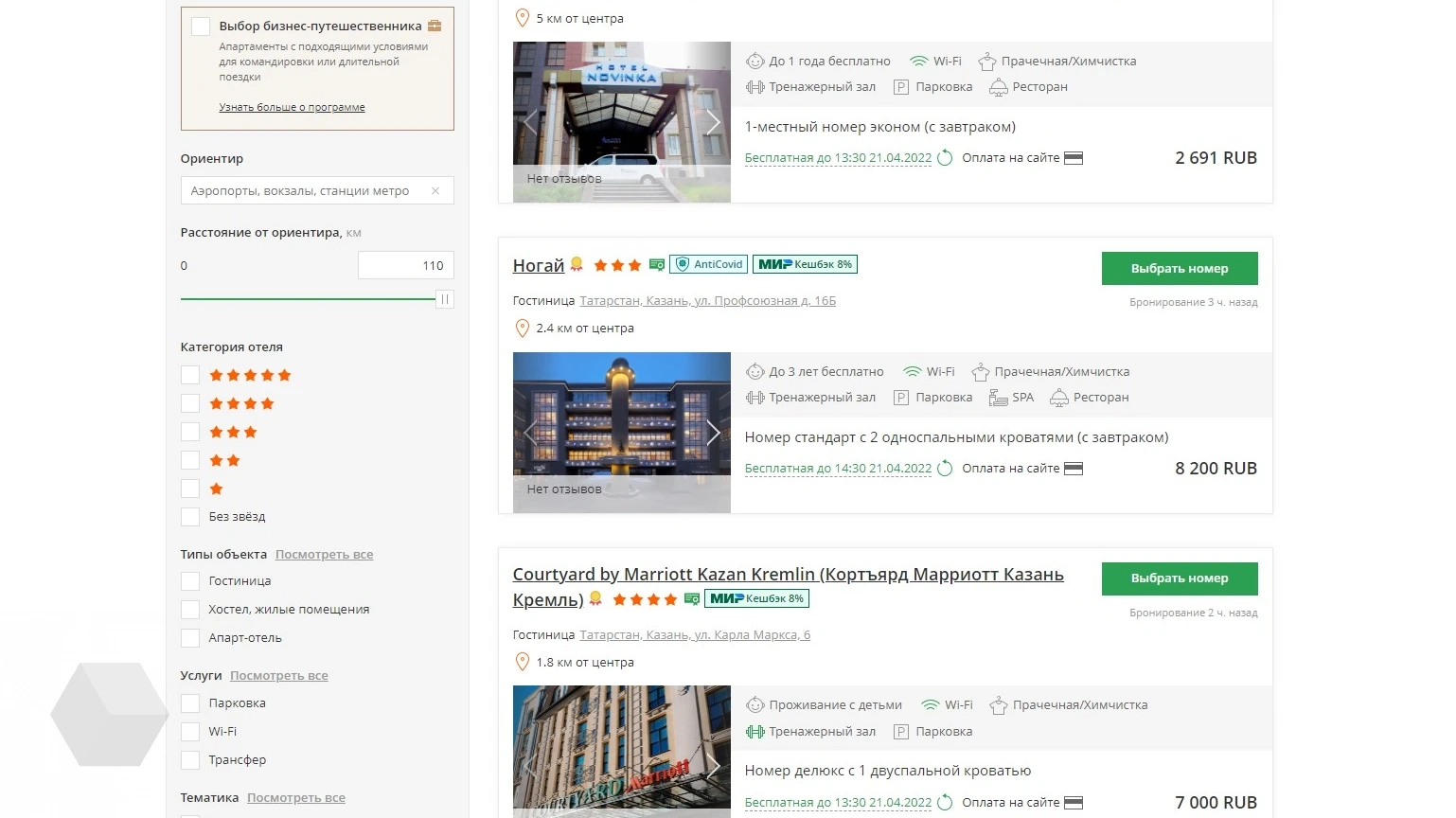
Task: Click the SPA amenity icon for Ногай
Action: coord(998,398)
